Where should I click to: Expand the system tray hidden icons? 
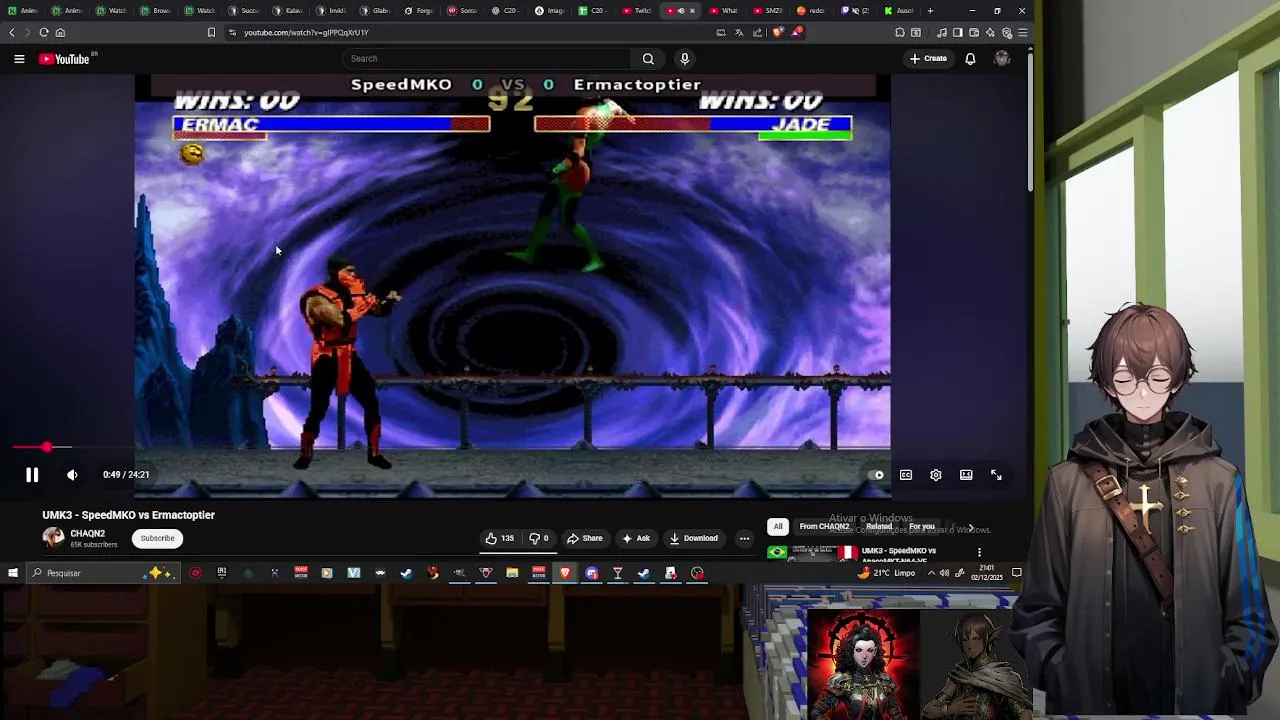point(931,573)
